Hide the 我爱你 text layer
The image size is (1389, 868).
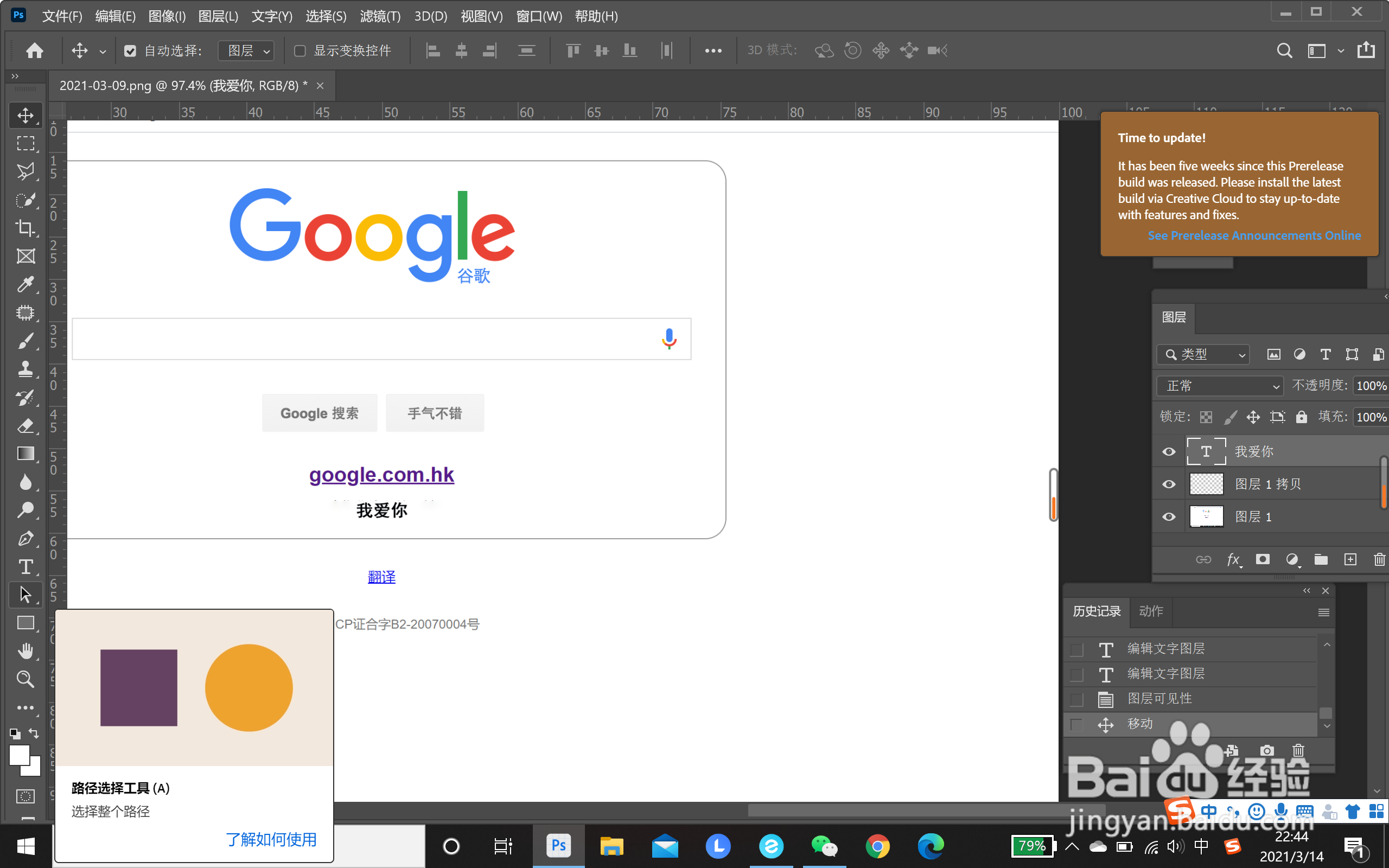1169,452
